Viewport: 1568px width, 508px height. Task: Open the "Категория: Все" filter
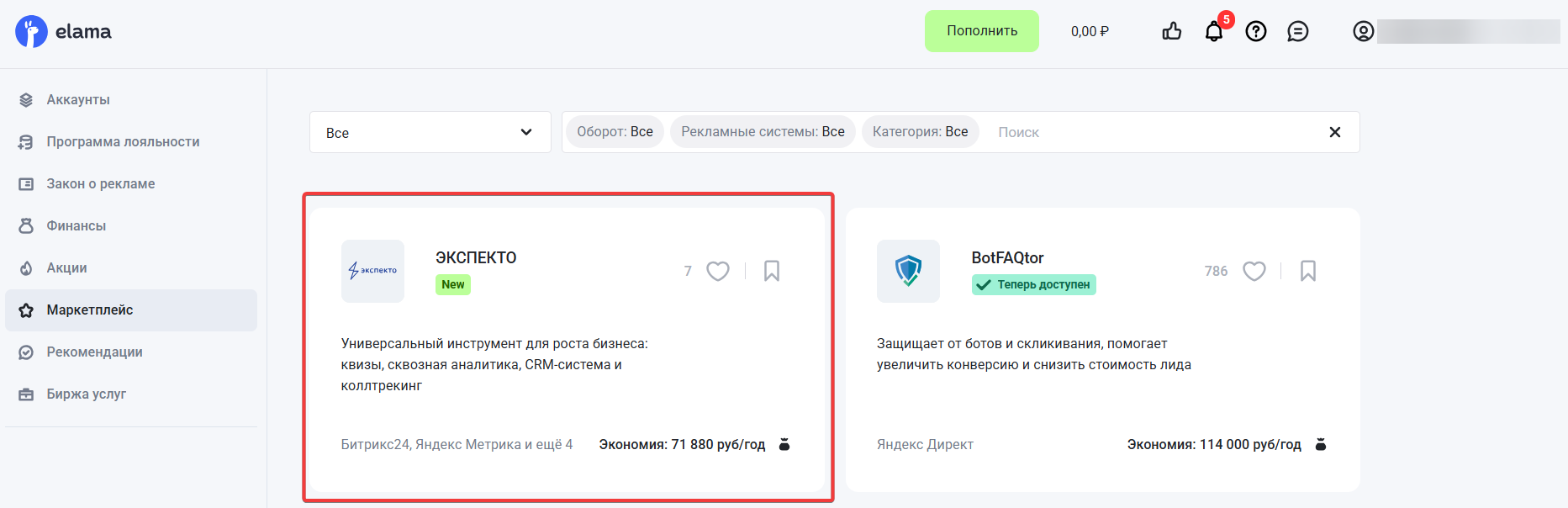(x=920, y=132)
